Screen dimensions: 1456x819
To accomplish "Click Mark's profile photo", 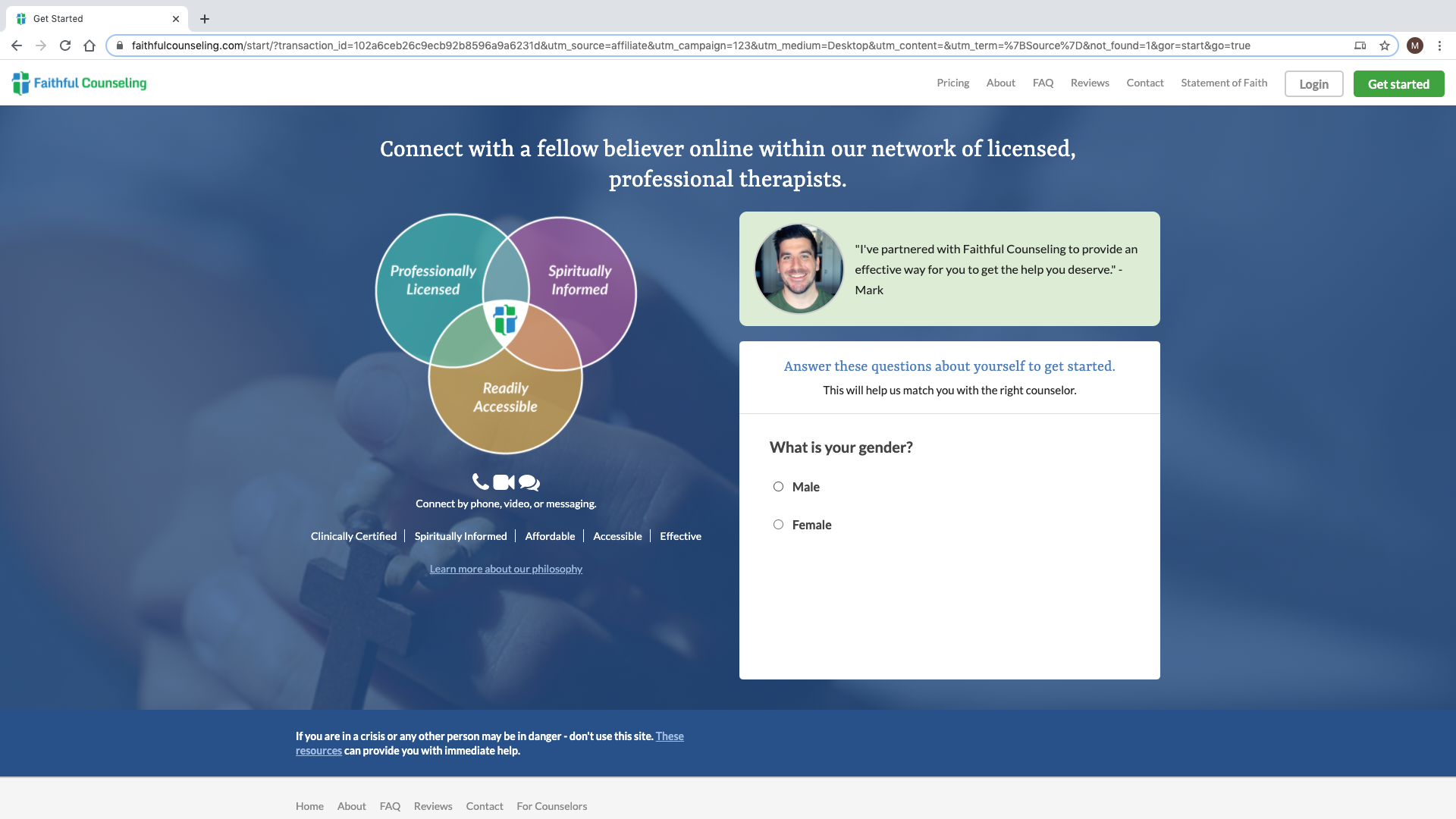I will [x=798, y=268].
